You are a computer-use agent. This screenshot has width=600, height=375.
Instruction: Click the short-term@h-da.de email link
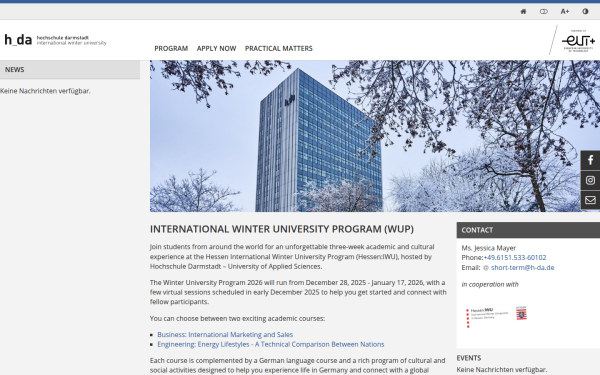tap(522, 267)
